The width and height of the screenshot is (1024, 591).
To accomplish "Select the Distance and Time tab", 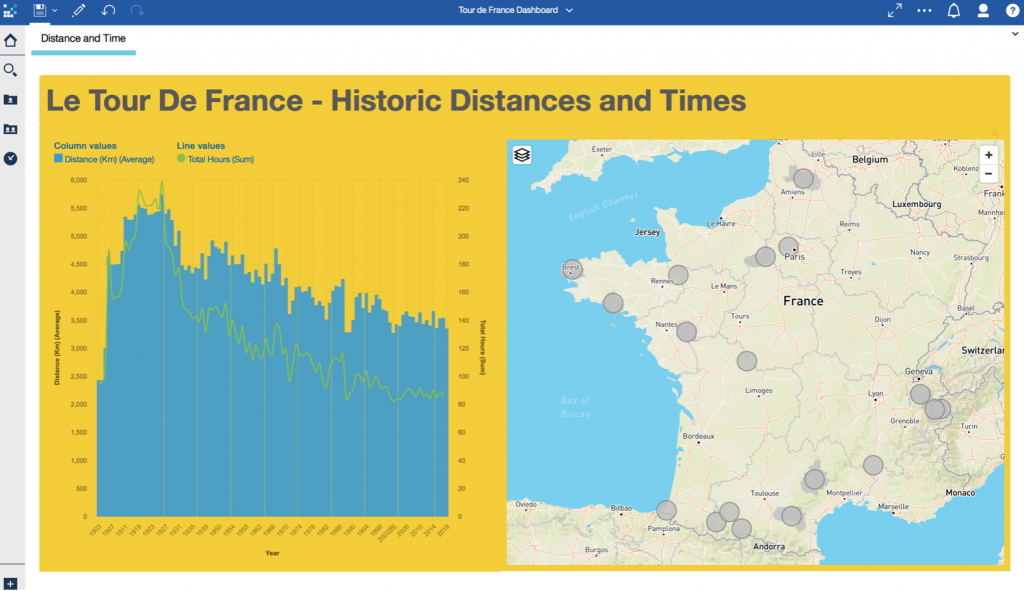I will 83,39.
